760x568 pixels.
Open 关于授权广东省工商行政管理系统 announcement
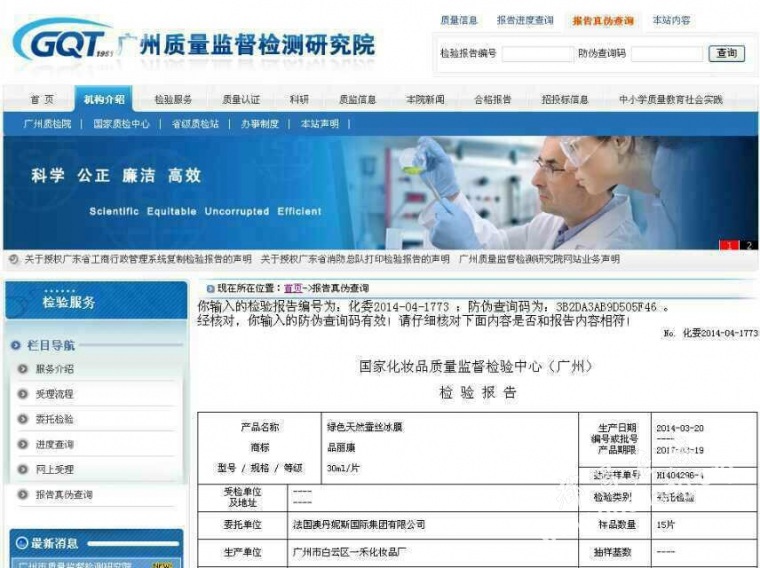138,259
